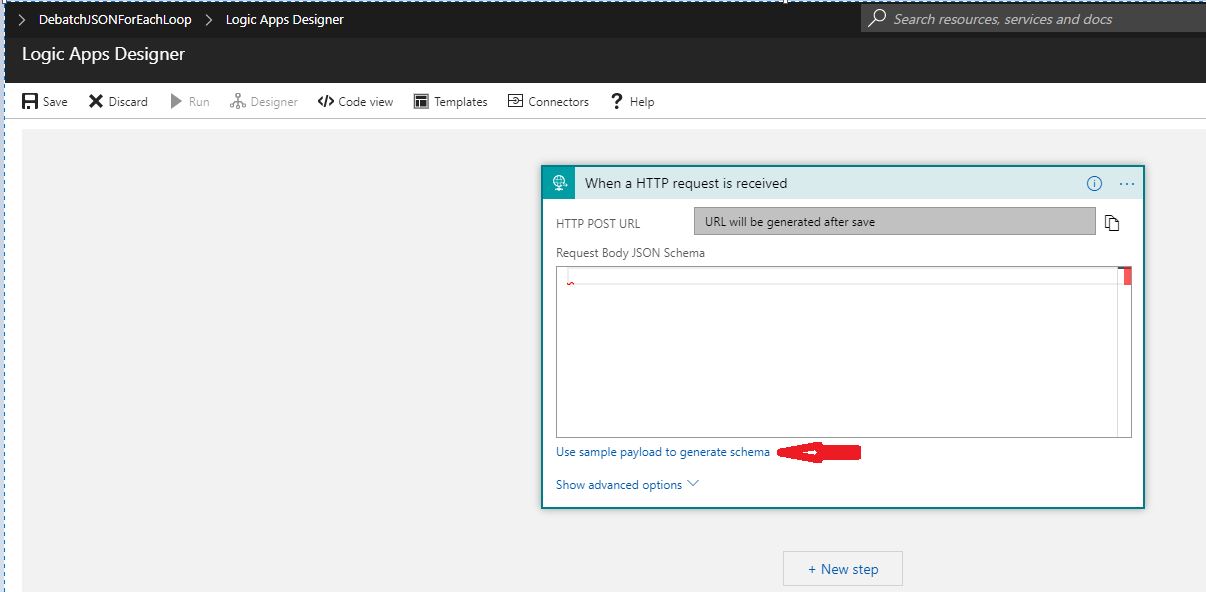
Task: Open the trigger ellipsis menu
Action: pyautogui.click(x=1127, y=183)
